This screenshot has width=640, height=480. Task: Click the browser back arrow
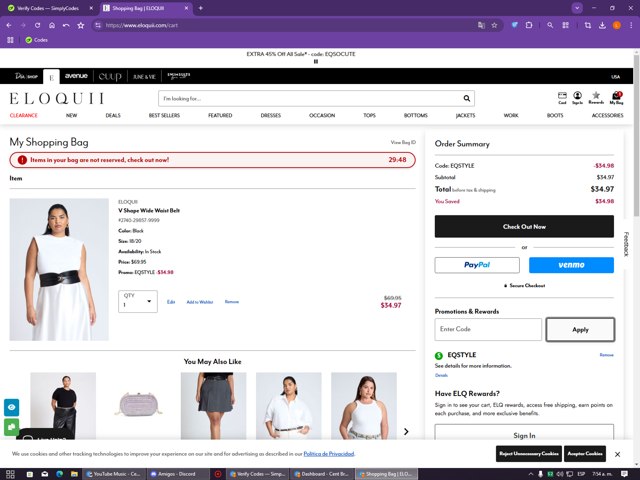9,25
